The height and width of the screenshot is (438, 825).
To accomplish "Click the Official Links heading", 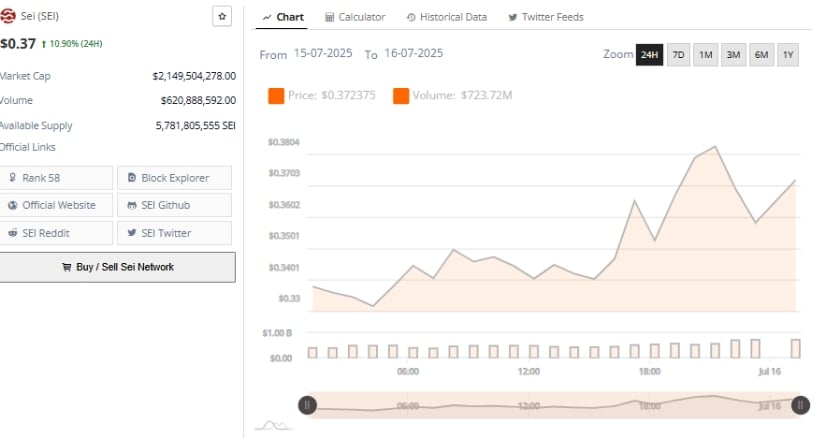I will (27, 147).
